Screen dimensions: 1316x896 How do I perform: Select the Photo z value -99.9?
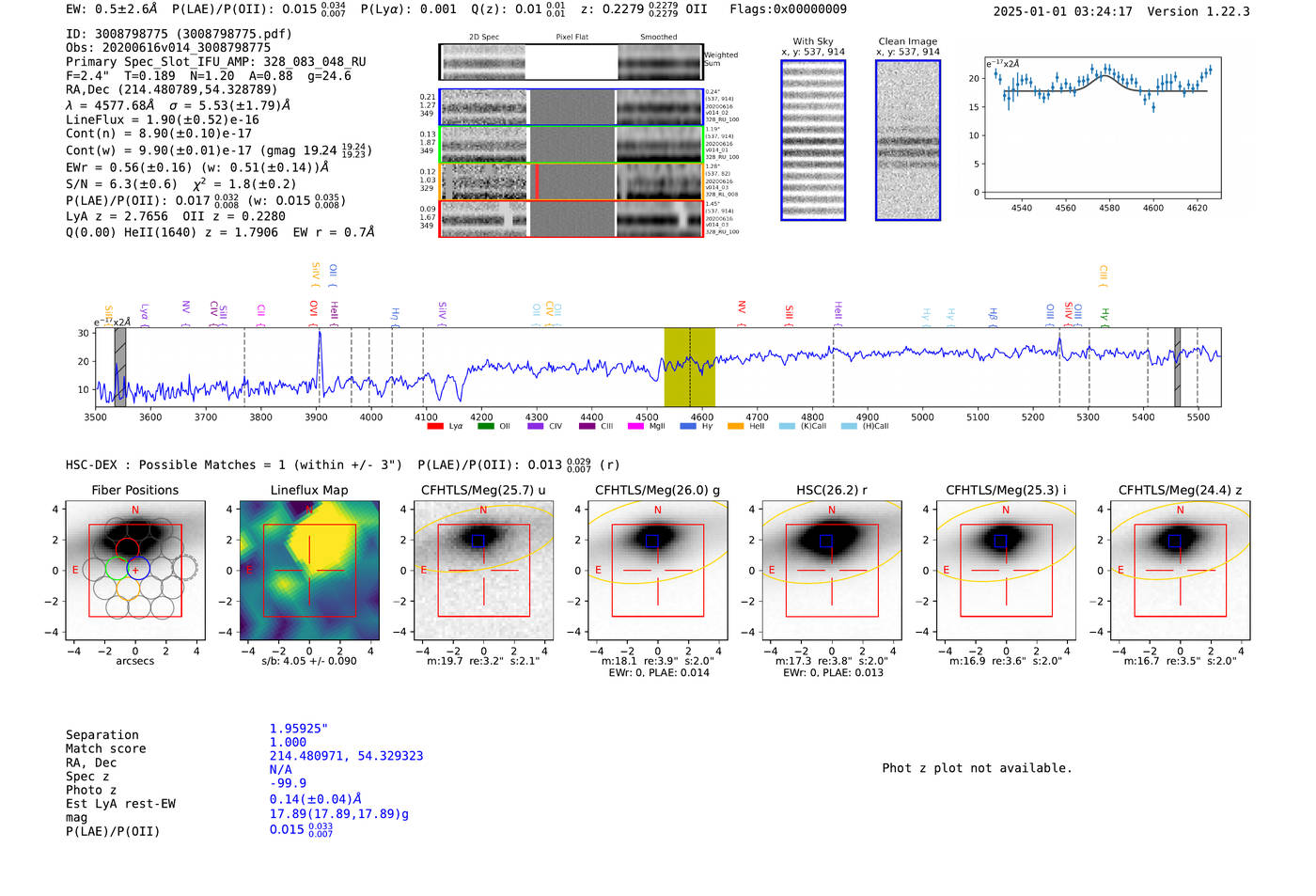coord(288,783)
